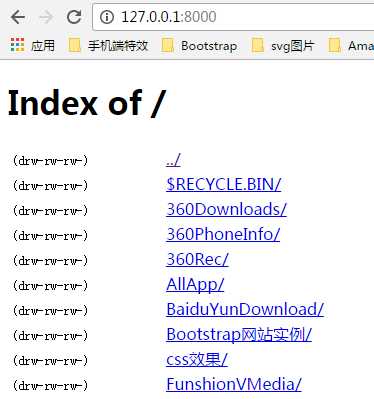Click permissions text beside 360Rec/
Image resolution: width=374 pixels, height=399 pixels.
pos(50,261)
